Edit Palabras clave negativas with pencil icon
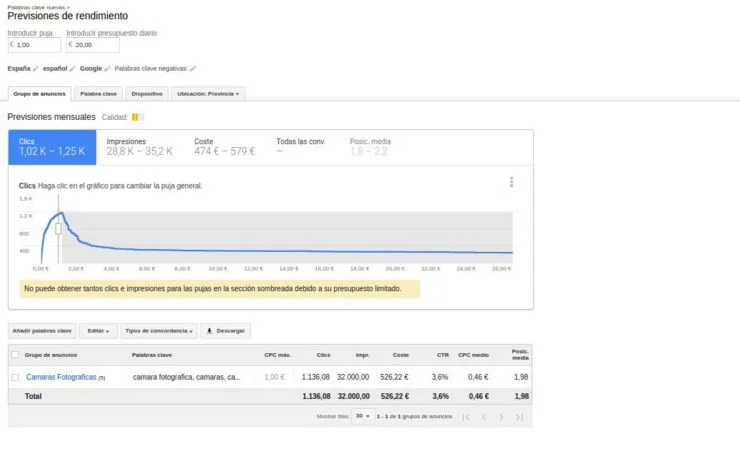Screen dimensions: 740x471 (x=193, y=69)
